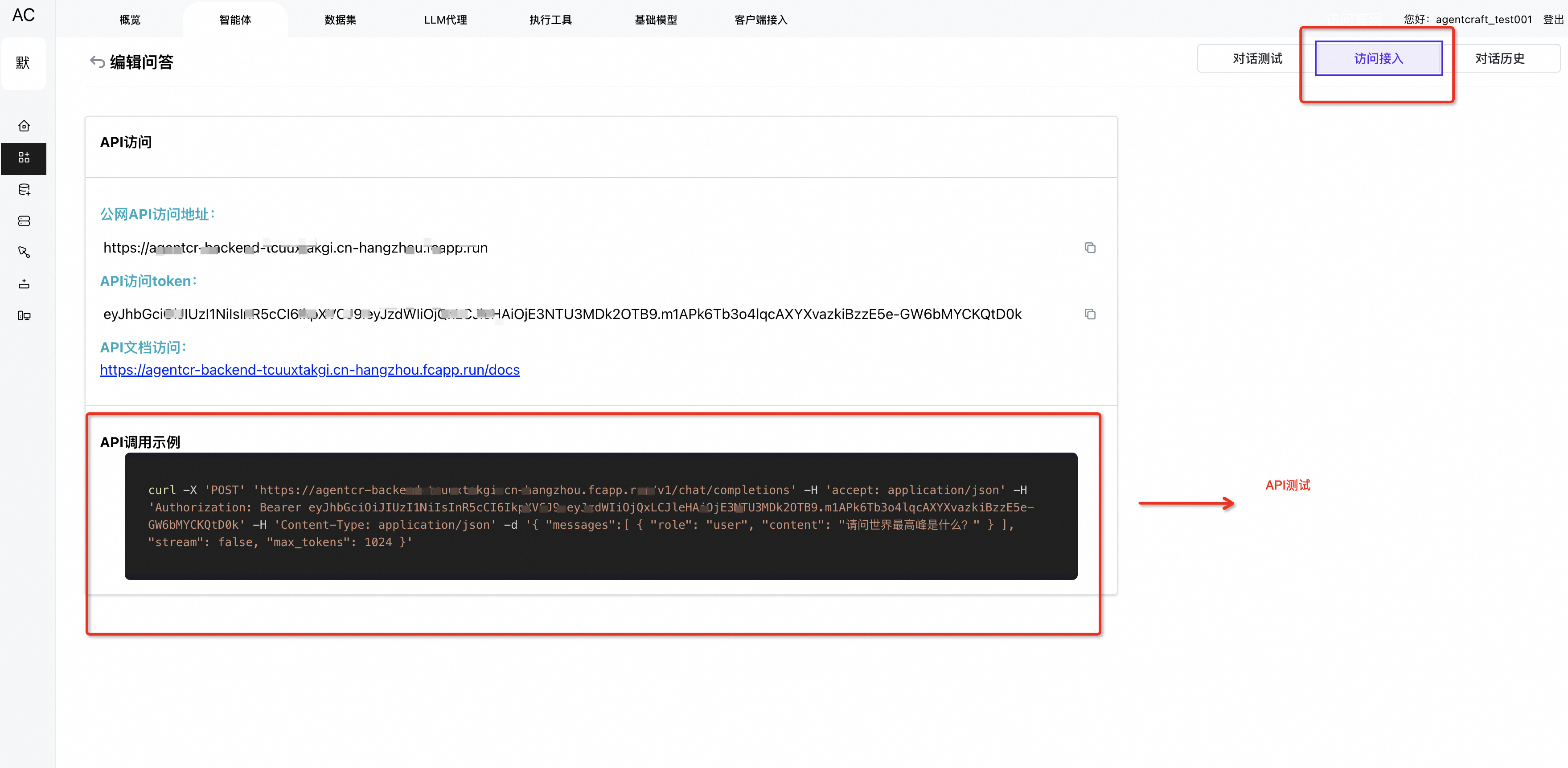
Task: Click the 对话测试 button
Action: point(1257,58)
